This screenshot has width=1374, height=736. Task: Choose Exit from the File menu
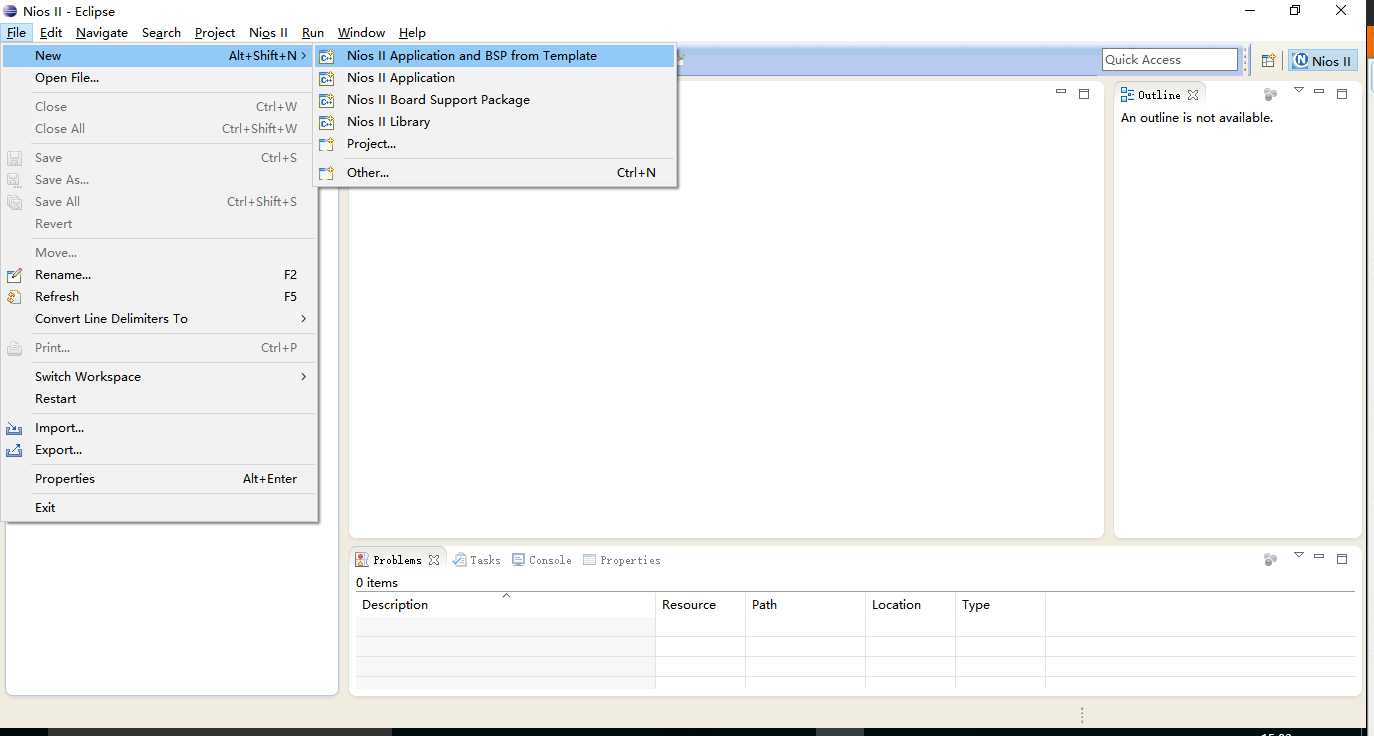click(160, 508)
